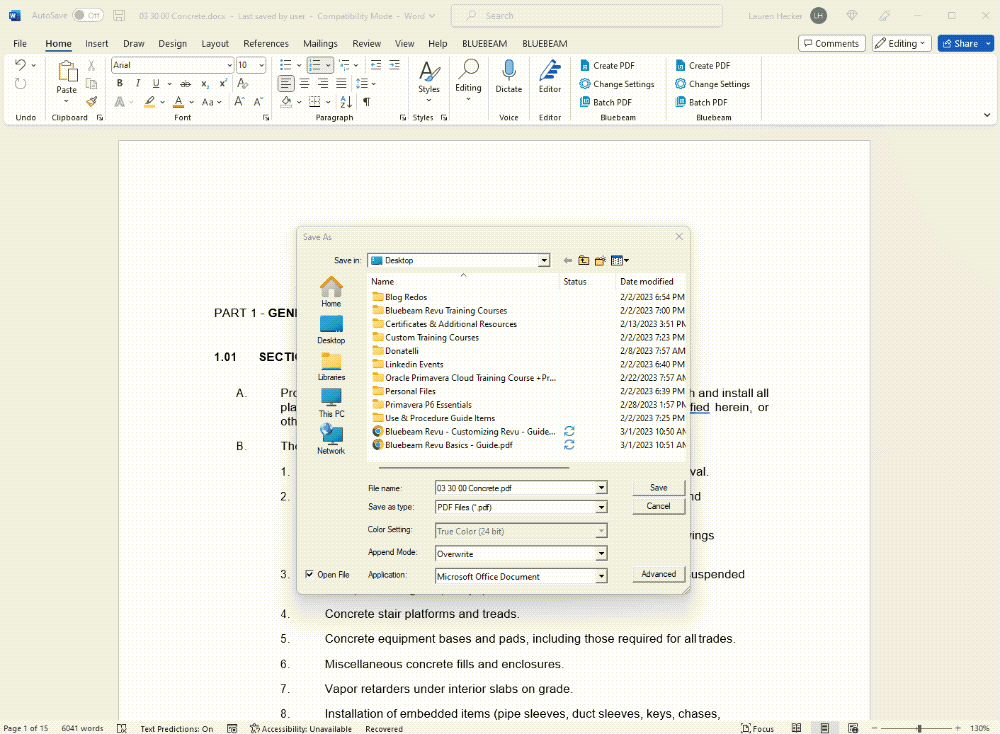This screenshot has height=734, width=1000.
Task: Select the Format Painter icon
Action: (x=91, y=100)
